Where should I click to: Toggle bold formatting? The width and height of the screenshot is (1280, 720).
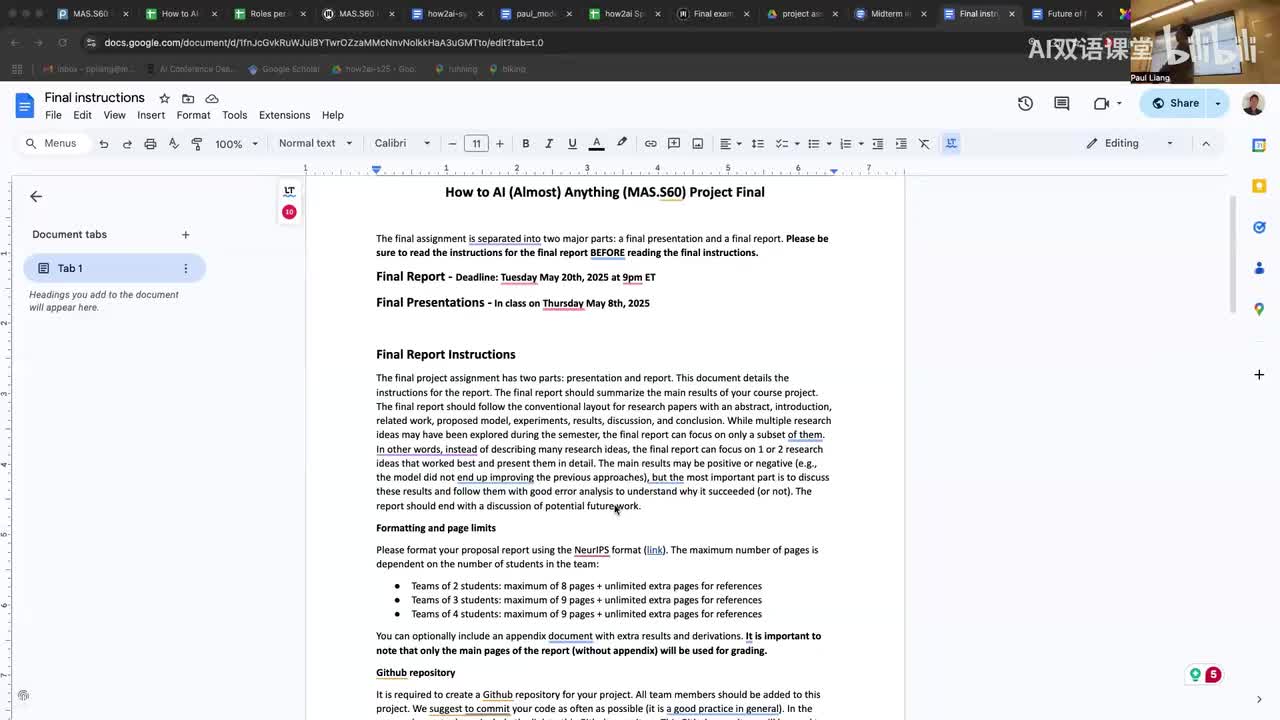click(525, 143)
